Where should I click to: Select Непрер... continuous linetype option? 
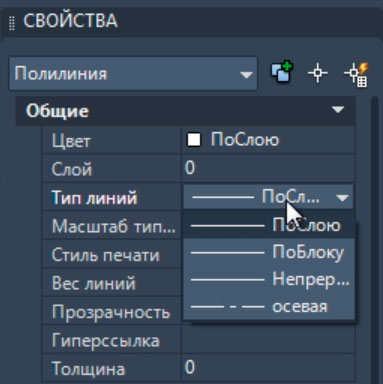tap(269, 279)
